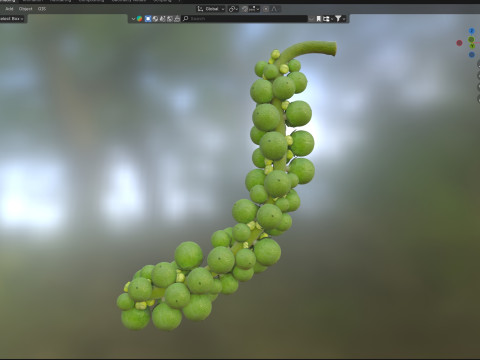The height and width of the screenshot is (360, 480).
Task: Expand the chevron left of the colorful icon
Action: tap(133, 19)
